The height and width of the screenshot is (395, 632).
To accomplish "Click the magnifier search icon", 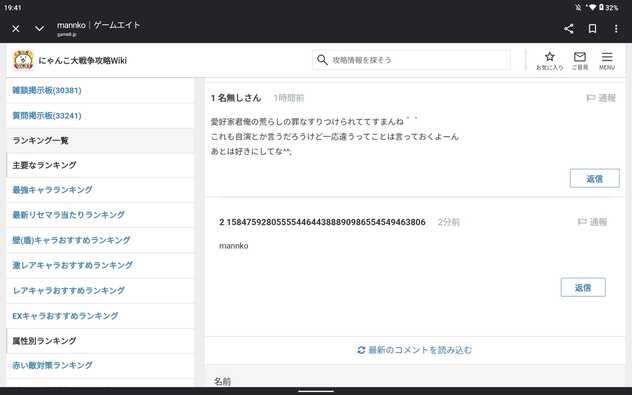I will [x=322, y=60].
